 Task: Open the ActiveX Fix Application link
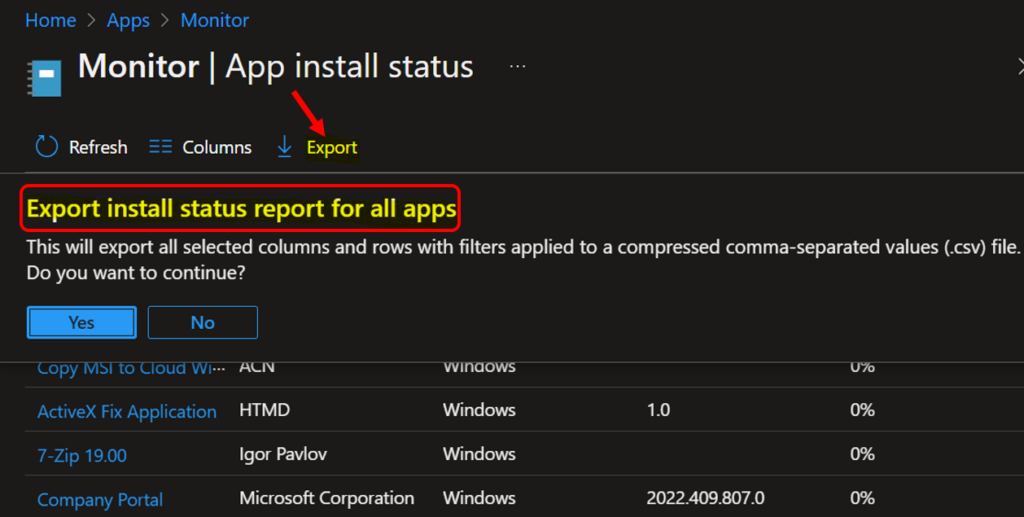coord(126,411)
